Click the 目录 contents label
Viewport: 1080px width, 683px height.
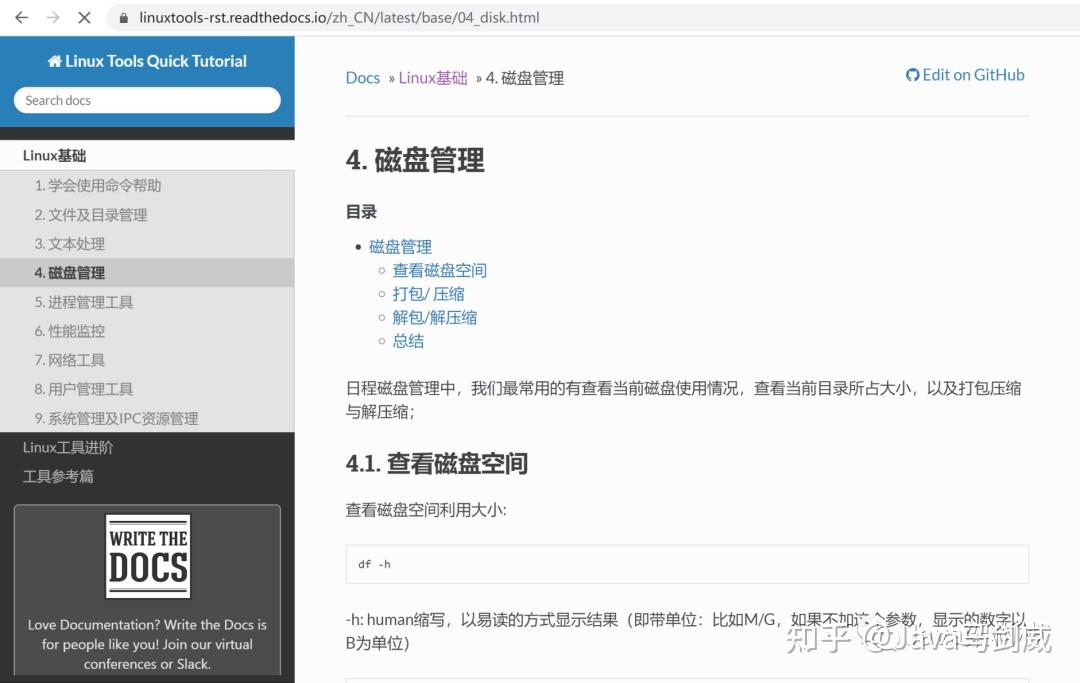(x=361, y=212)
